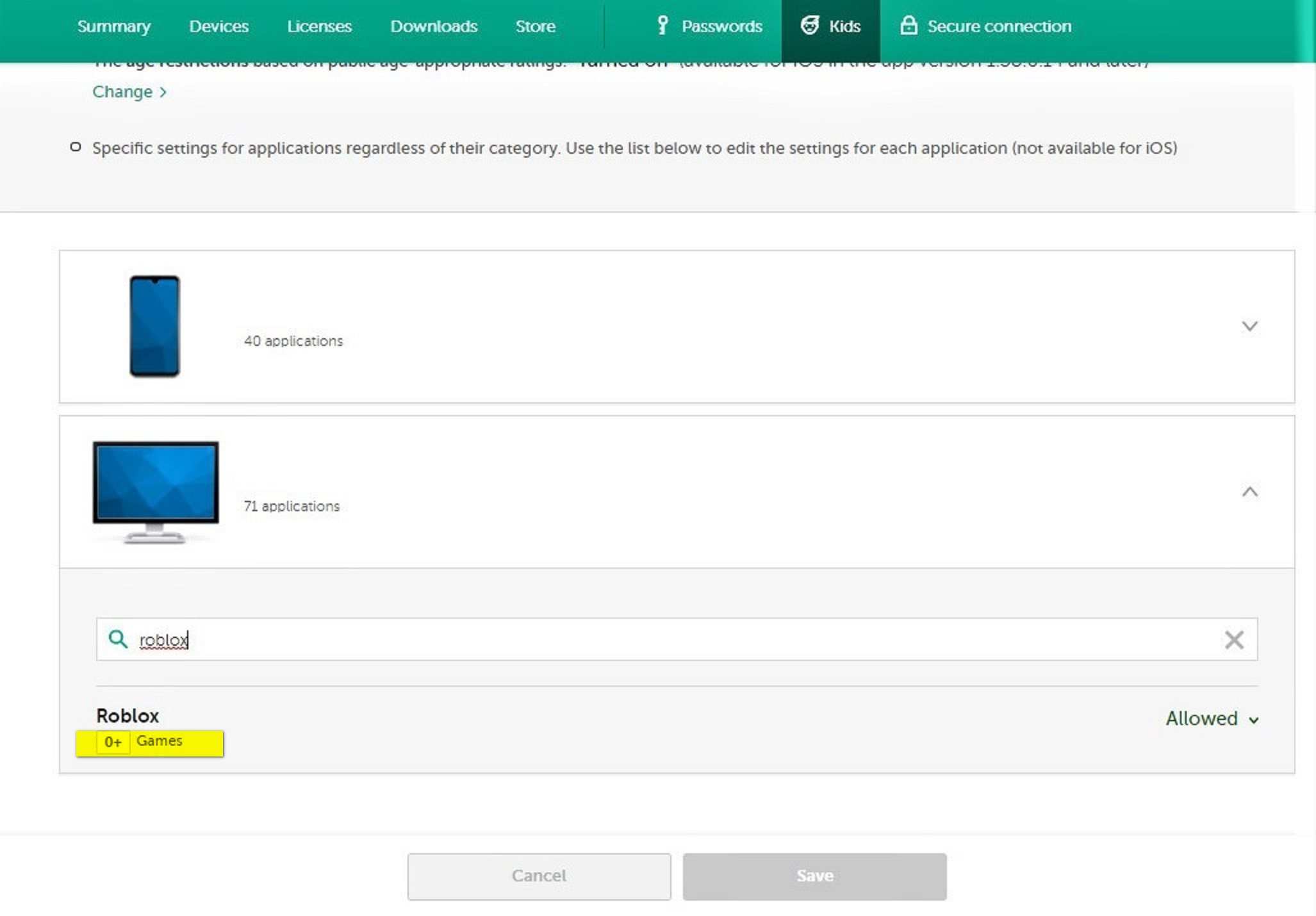This screenshot has height=916, width=1316.
Task: Click the desktop monitor device image
Action: pyautogui.click(x=156, y=491)
